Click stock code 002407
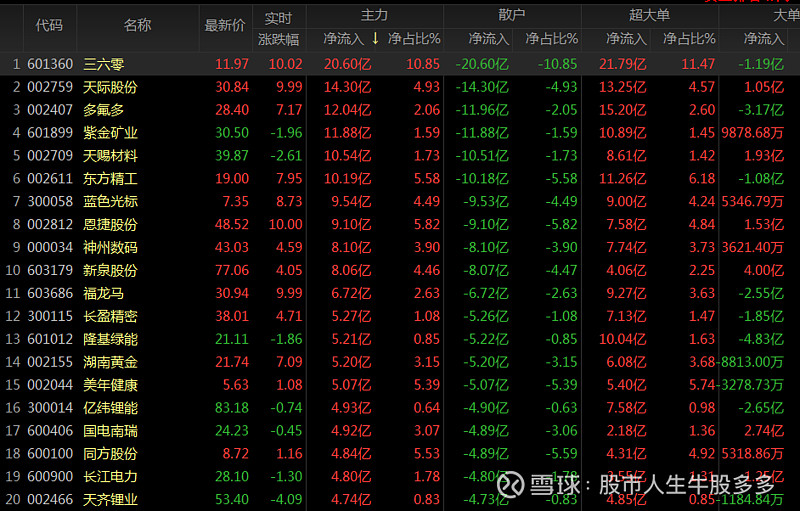800x511 pixels. tap(50, 110)
